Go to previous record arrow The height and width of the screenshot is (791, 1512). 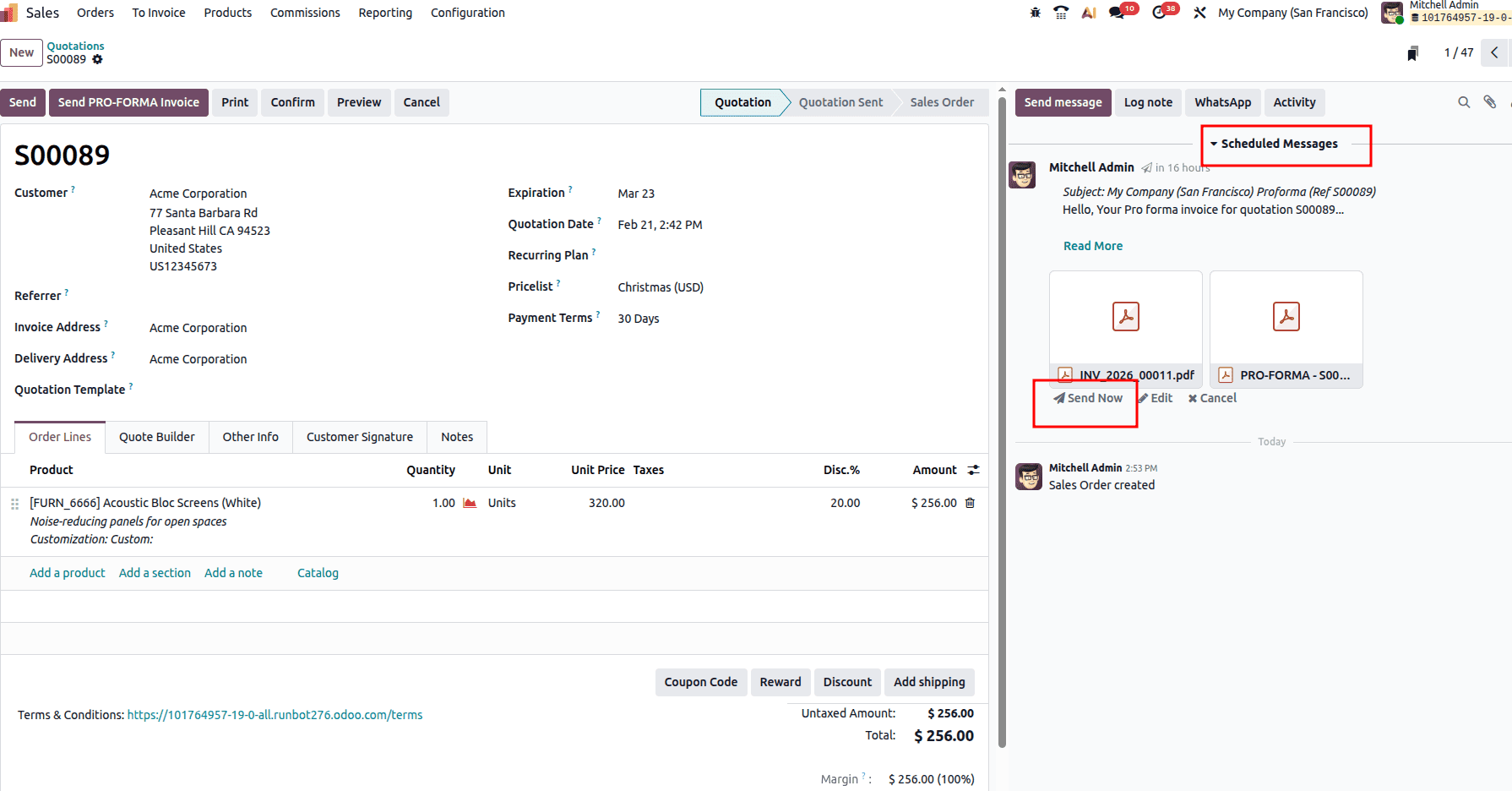1494,52
